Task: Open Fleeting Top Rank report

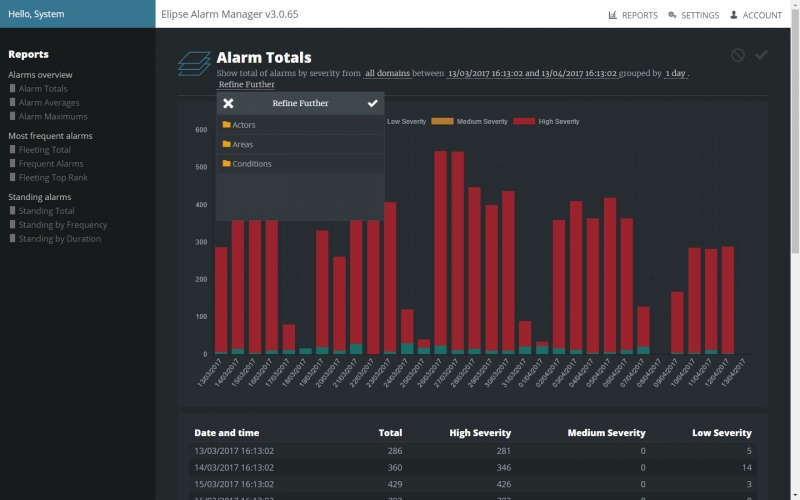Action: click(x=53, y=177)
